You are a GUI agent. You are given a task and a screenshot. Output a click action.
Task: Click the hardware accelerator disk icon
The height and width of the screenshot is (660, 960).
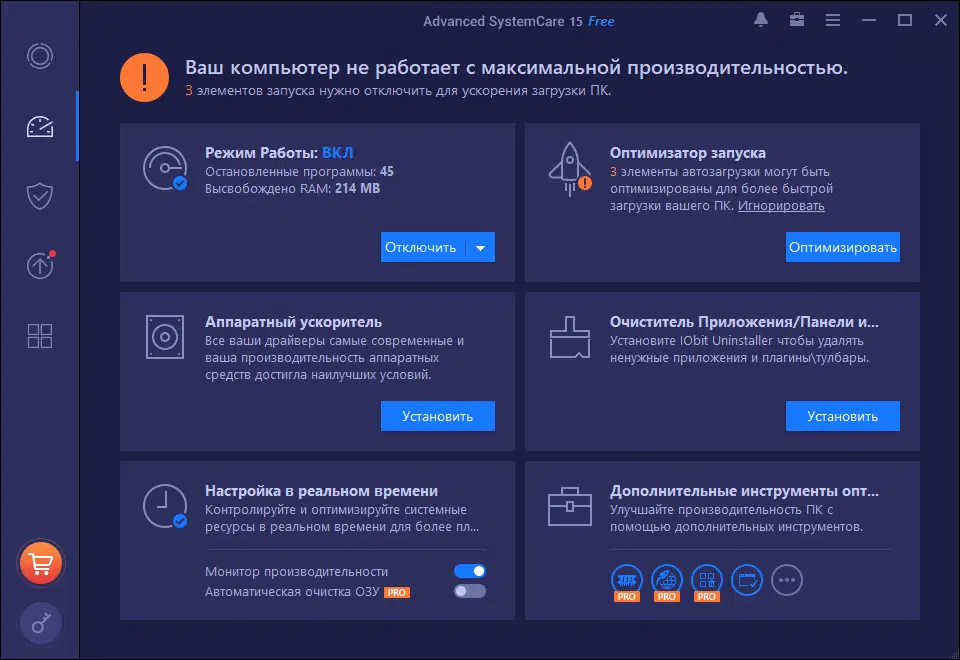(165, 337)
